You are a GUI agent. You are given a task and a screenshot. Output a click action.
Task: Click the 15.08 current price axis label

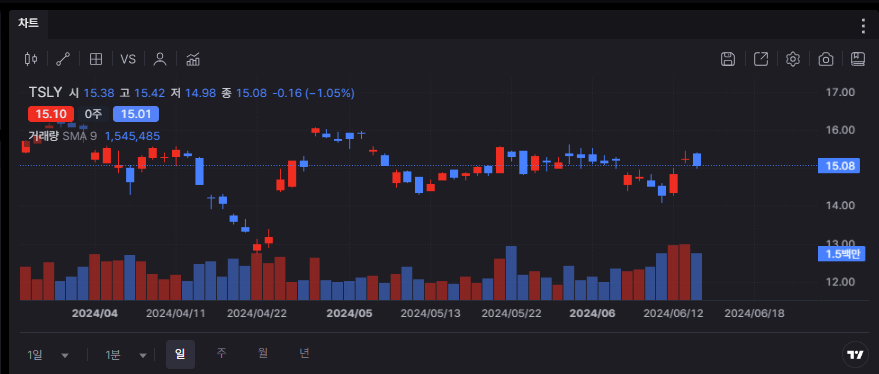point(839,165)
